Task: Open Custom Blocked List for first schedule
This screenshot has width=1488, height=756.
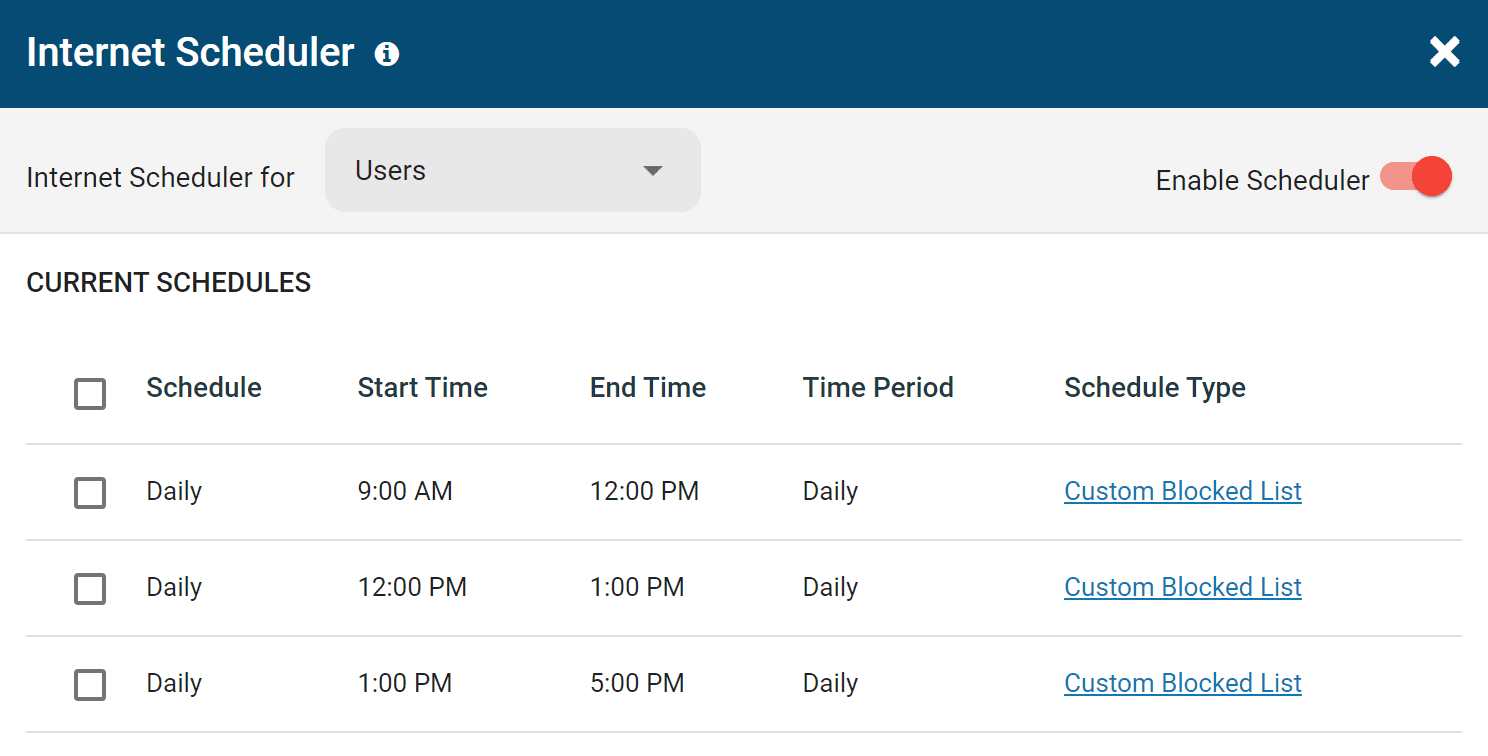Action: click(x=1182, y=491)
